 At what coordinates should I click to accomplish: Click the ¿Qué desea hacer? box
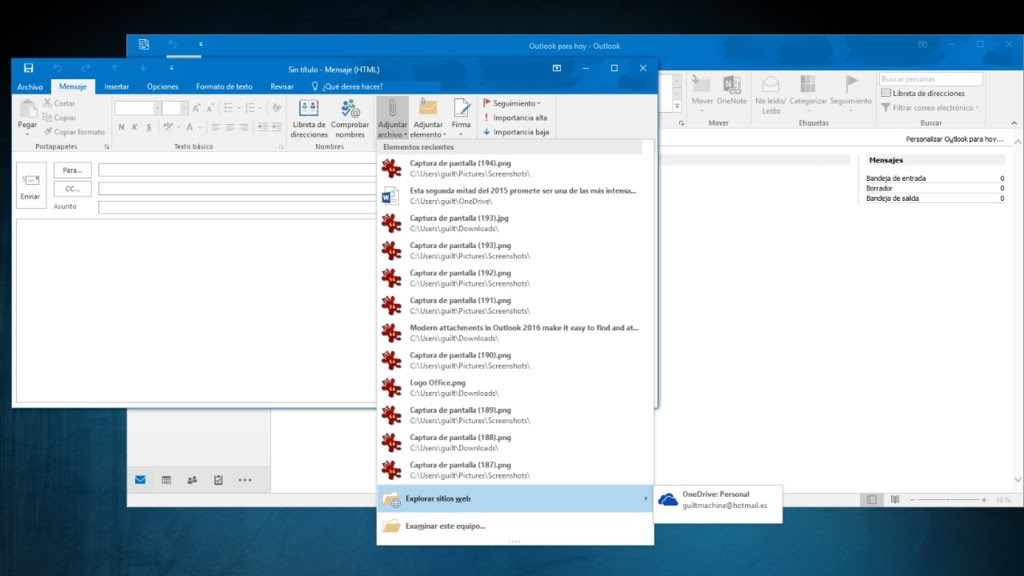[347, 86]
